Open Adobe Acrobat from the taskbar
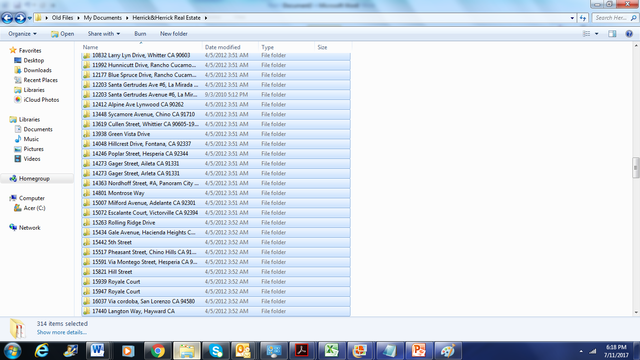 tap(302, 351)
